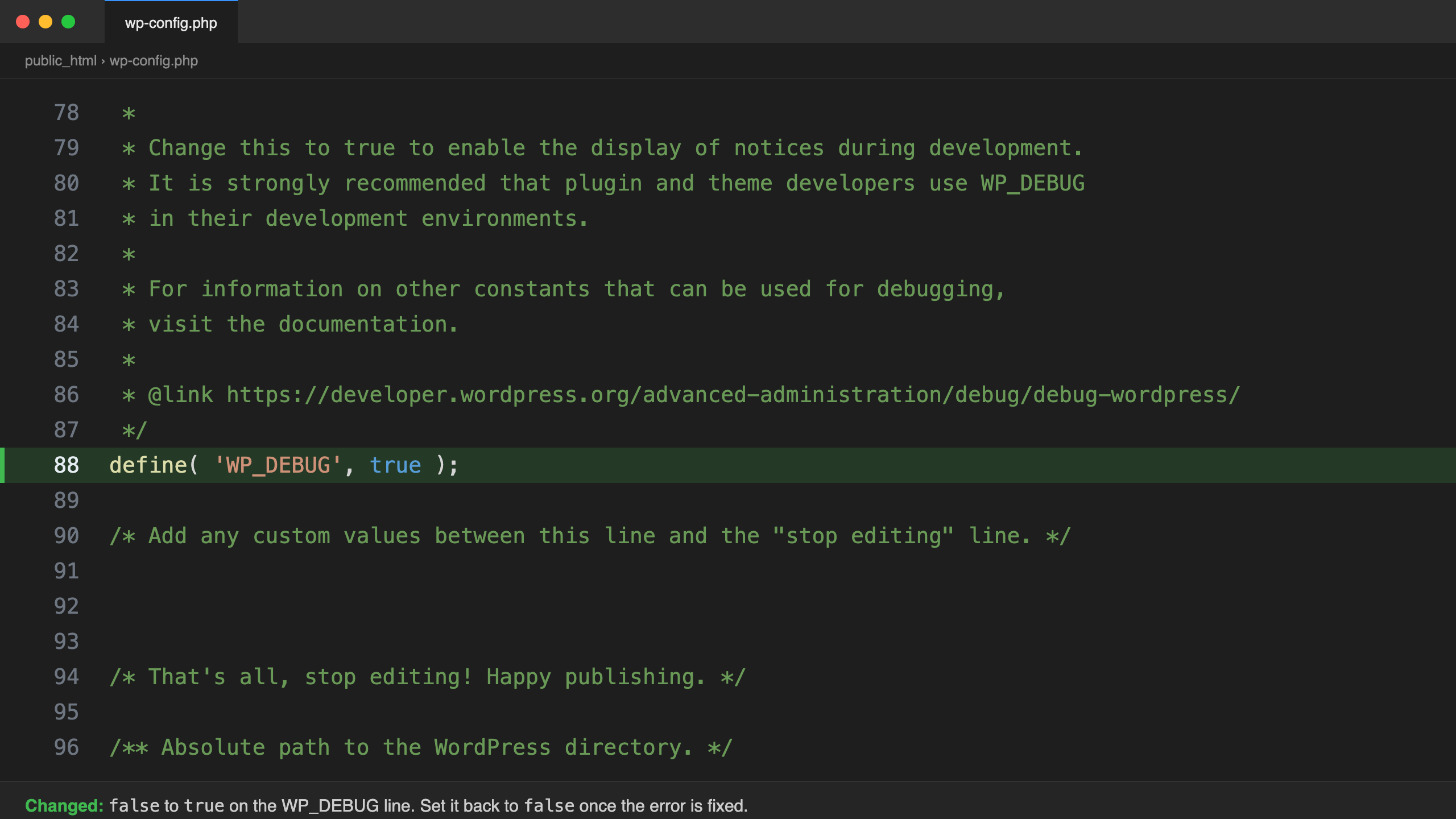The image size is (1456, 819).
Task: Click the developer.wordpress.org URL on line 86
Action: pos(733,395)
